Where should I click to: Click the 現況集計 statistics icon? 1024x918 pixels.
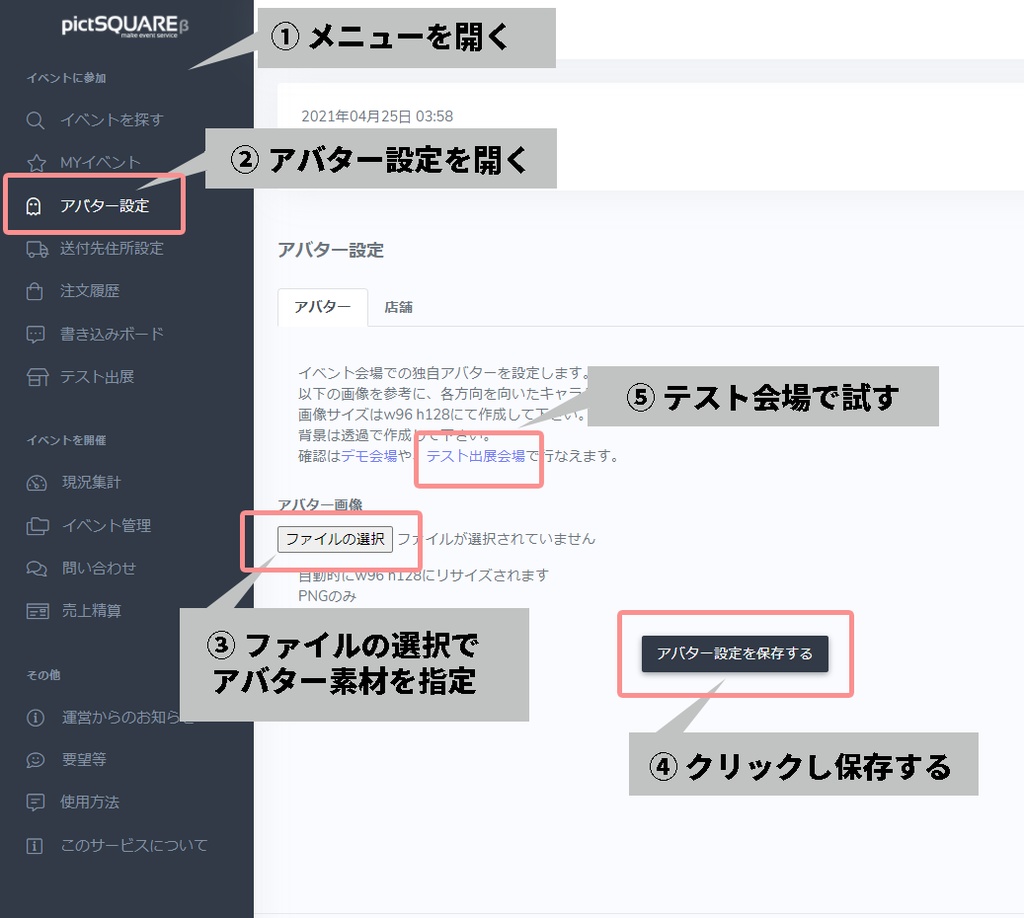(35, 483)
